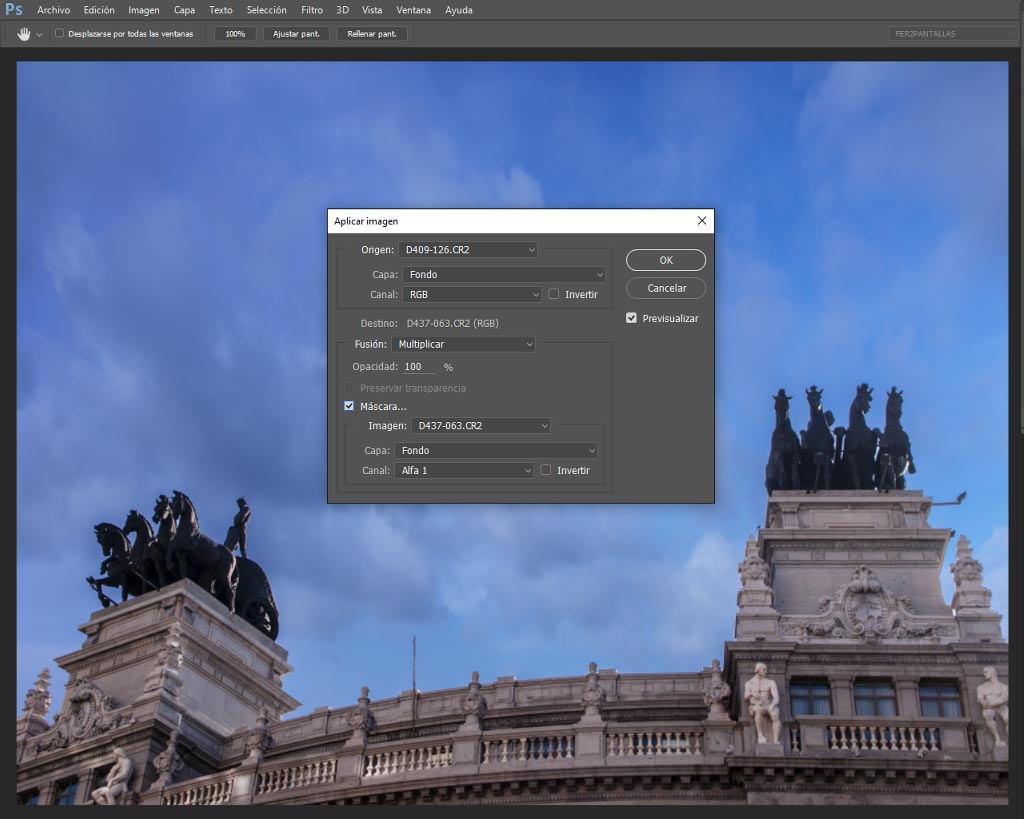Toggle the Invertir checkbox beside Canal RGB
This screenshot has height=819, width=1024.
[x=554, y=294]
